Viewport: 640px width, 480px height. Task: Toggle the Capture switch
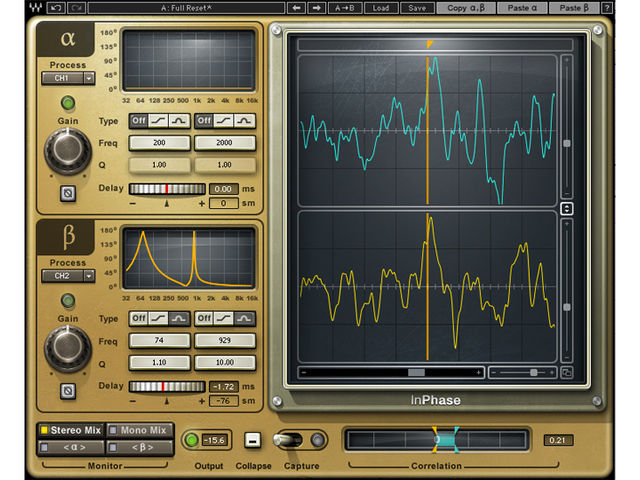click(288, 440)
